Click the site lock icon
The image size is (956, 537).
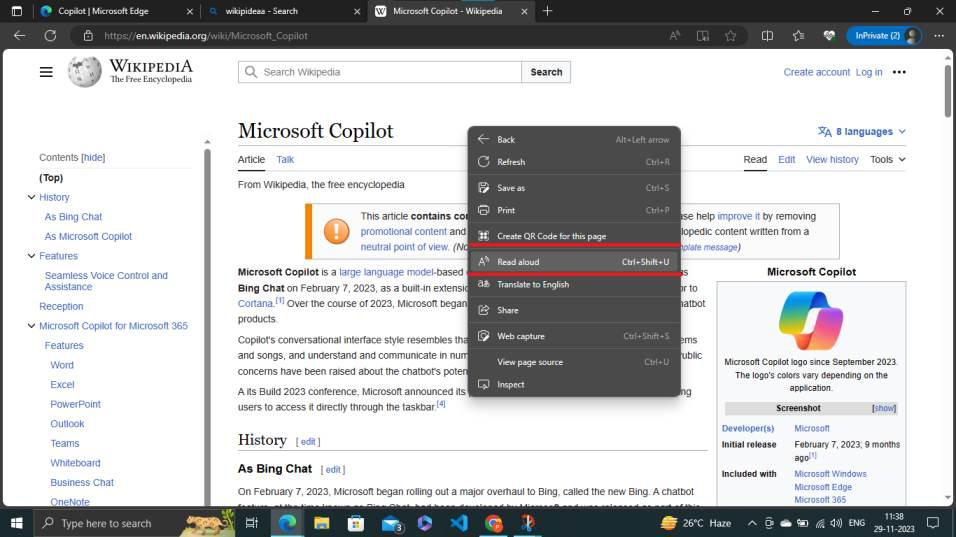[88, 36]
